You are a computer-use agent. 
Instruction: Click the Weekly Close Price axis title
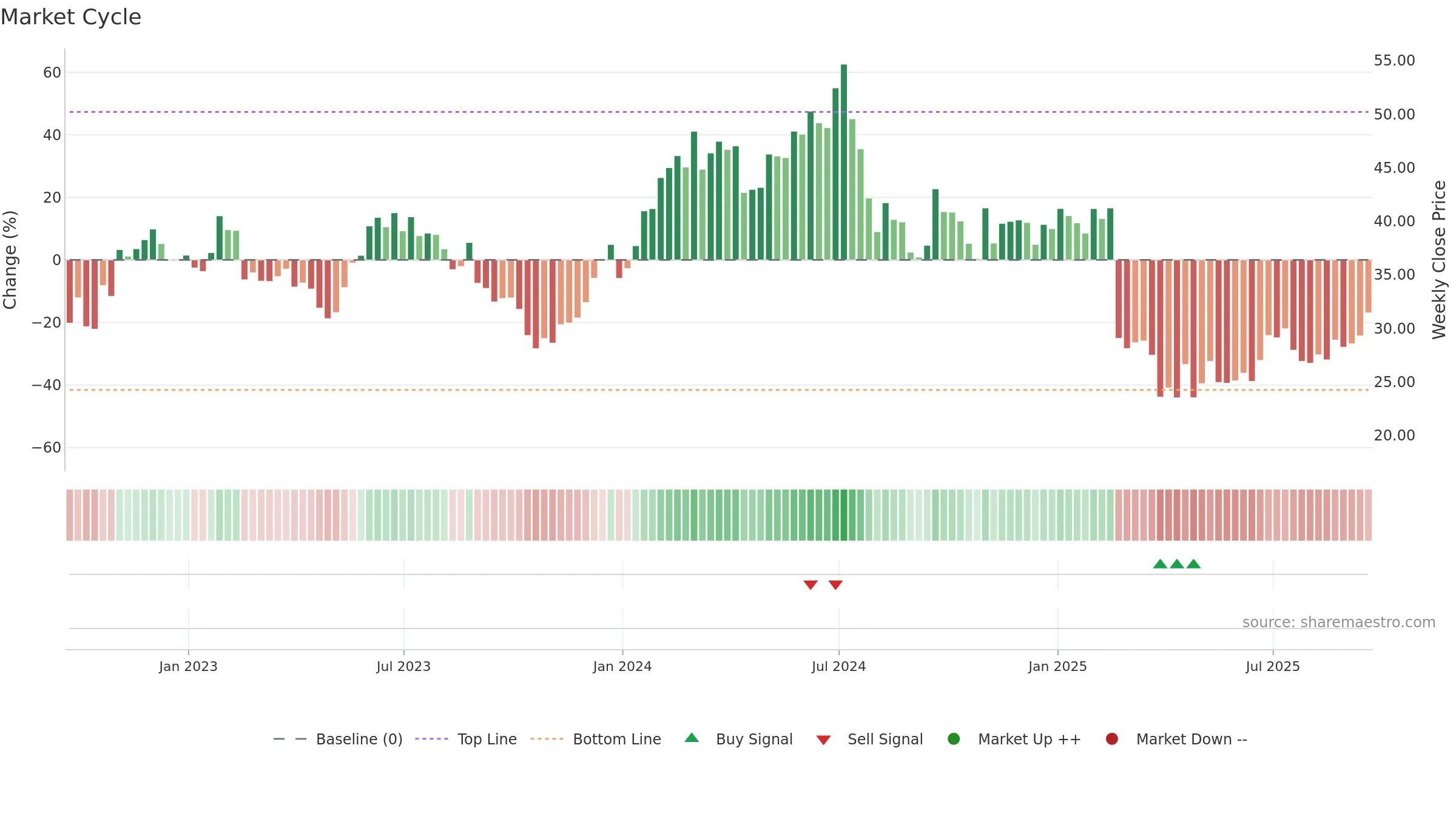click(1439, 260)
